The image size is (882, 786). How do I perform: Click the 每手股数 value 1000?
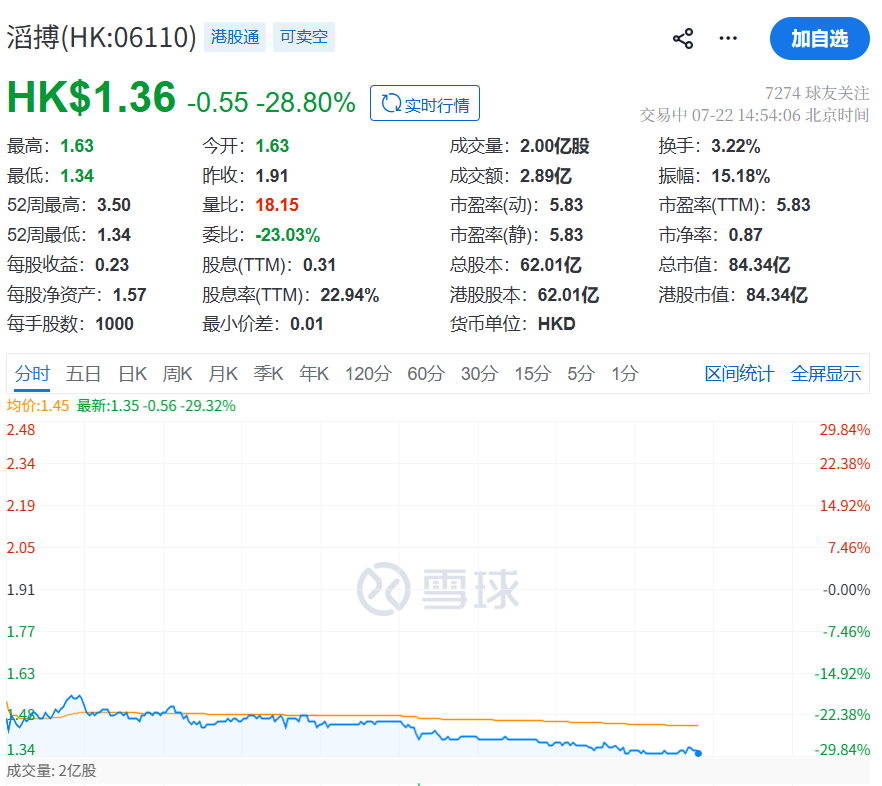[x=114, y=324]
